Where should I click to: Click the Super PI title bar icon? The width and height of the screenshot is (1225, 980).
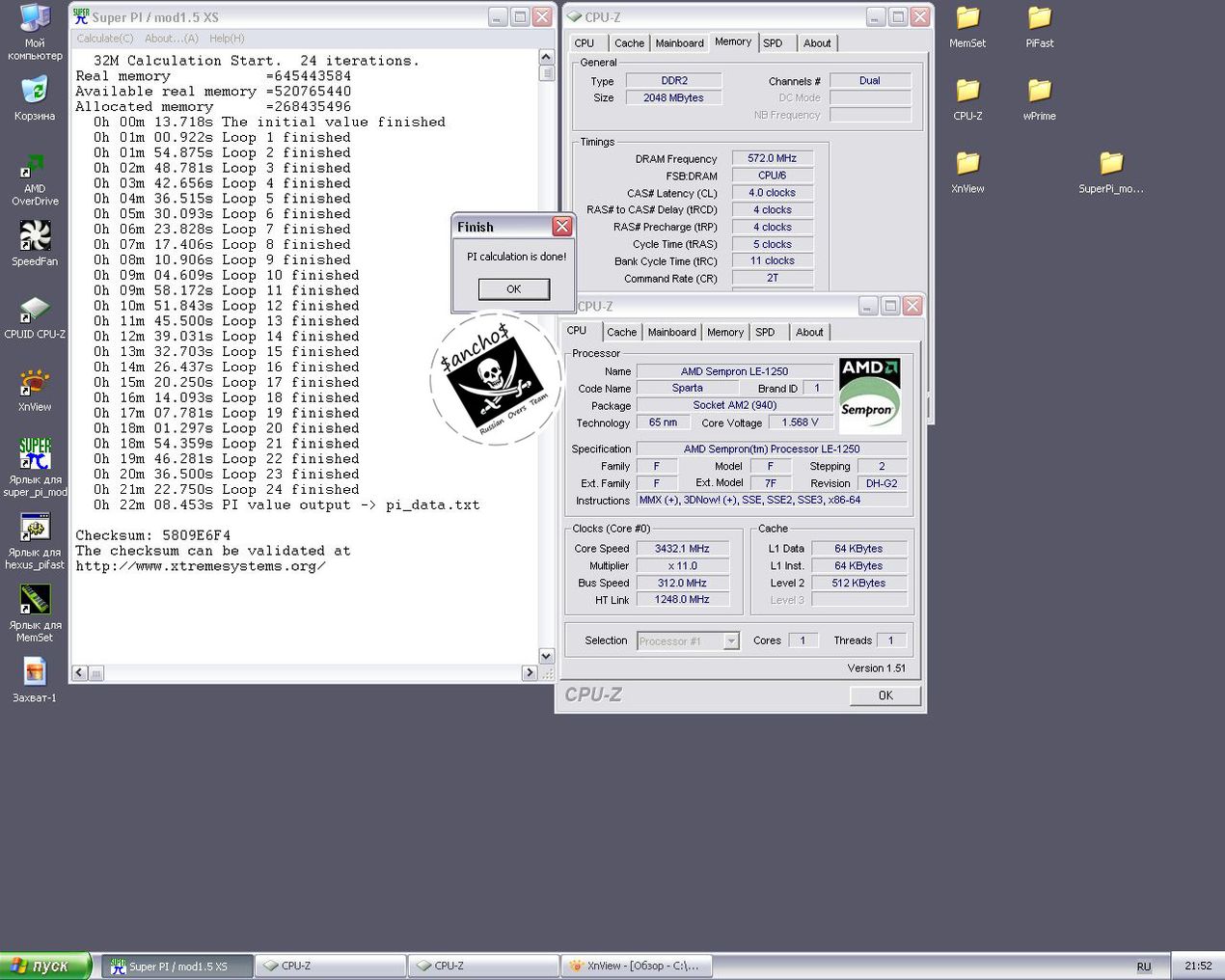pos(81,16)
